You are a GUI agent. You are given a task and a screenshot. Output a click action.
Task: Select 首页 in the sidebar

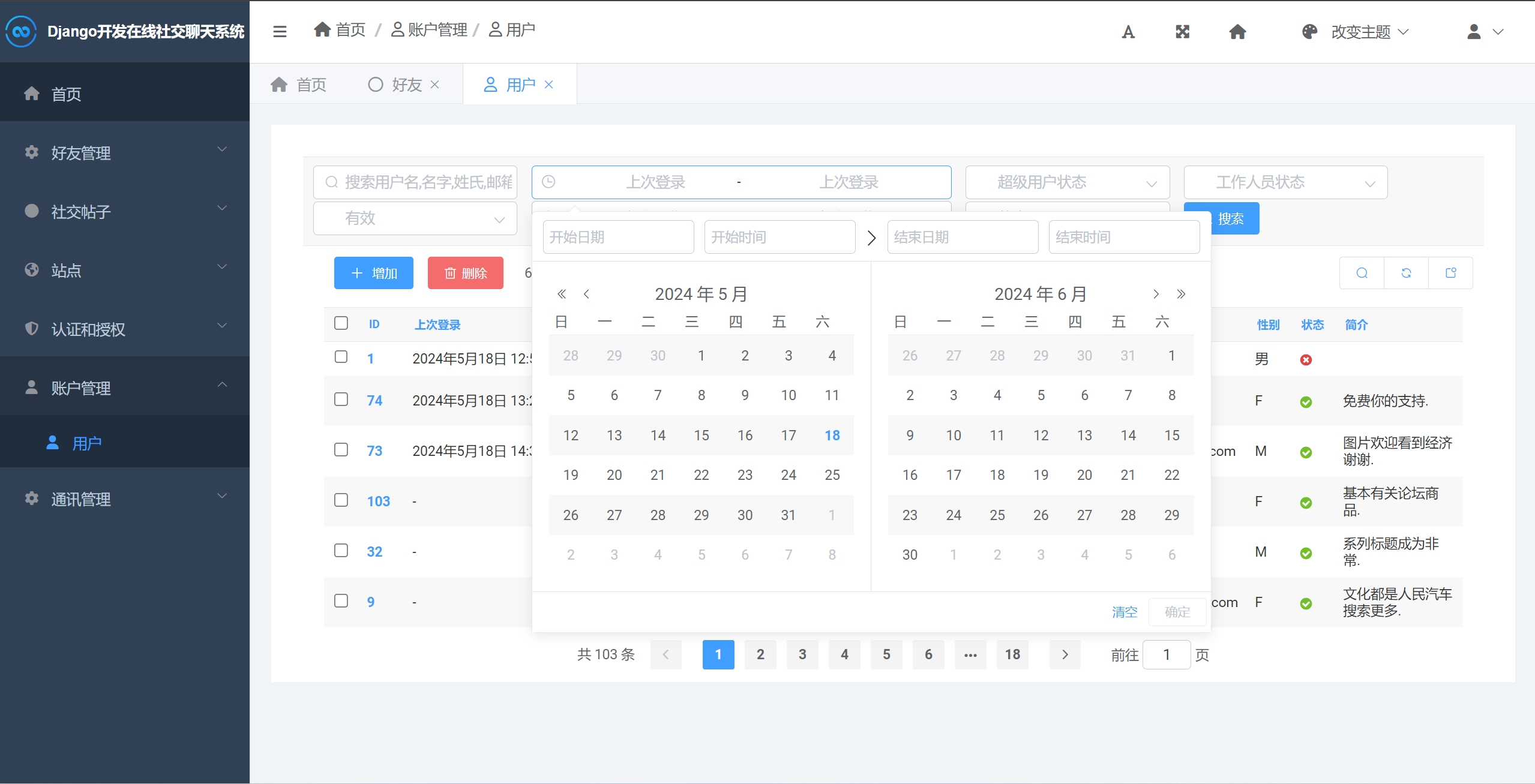[x=125, y=94]
